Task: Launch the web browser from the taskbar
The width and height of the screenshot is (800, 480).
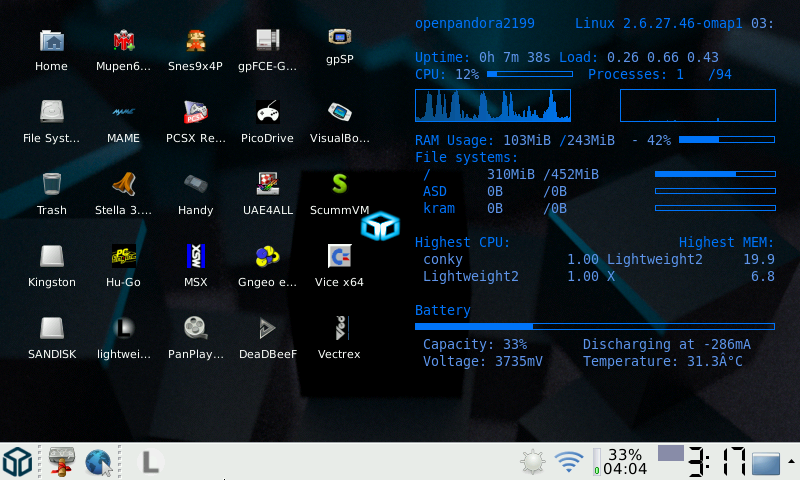Action: 98,462
